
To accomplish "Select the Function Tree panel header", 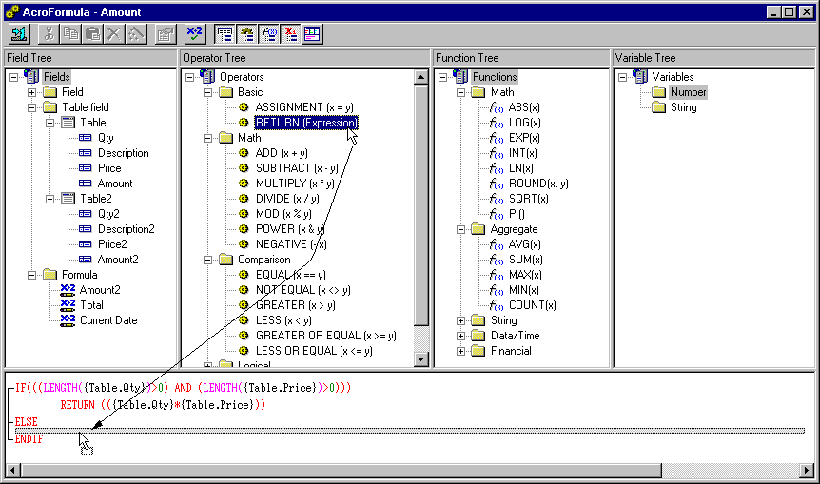I will click(x=520, y=58).
